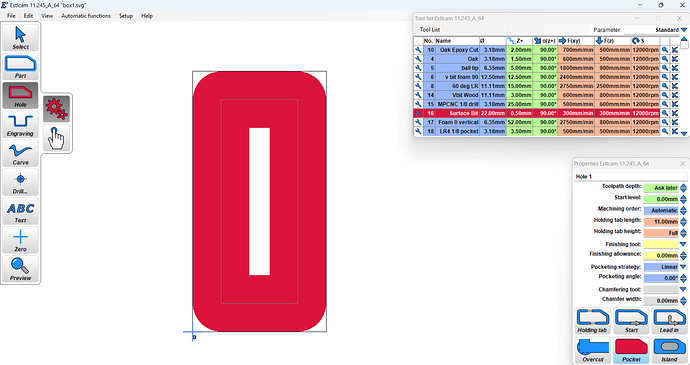
Task: Click the Toolpath depth Ask later field
Action: pos(661,188)
